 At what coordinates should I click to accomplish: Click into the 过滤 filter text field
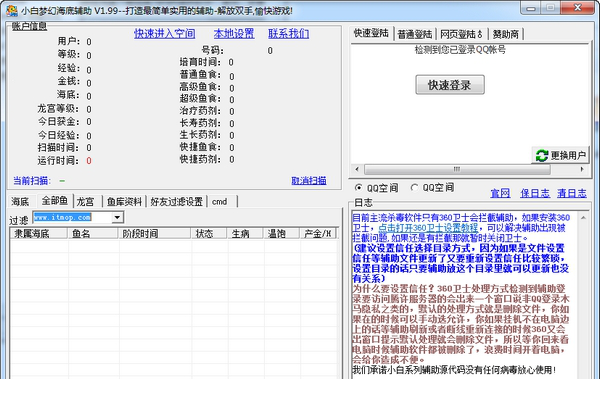pyautogui.click(x=72, y=217)
